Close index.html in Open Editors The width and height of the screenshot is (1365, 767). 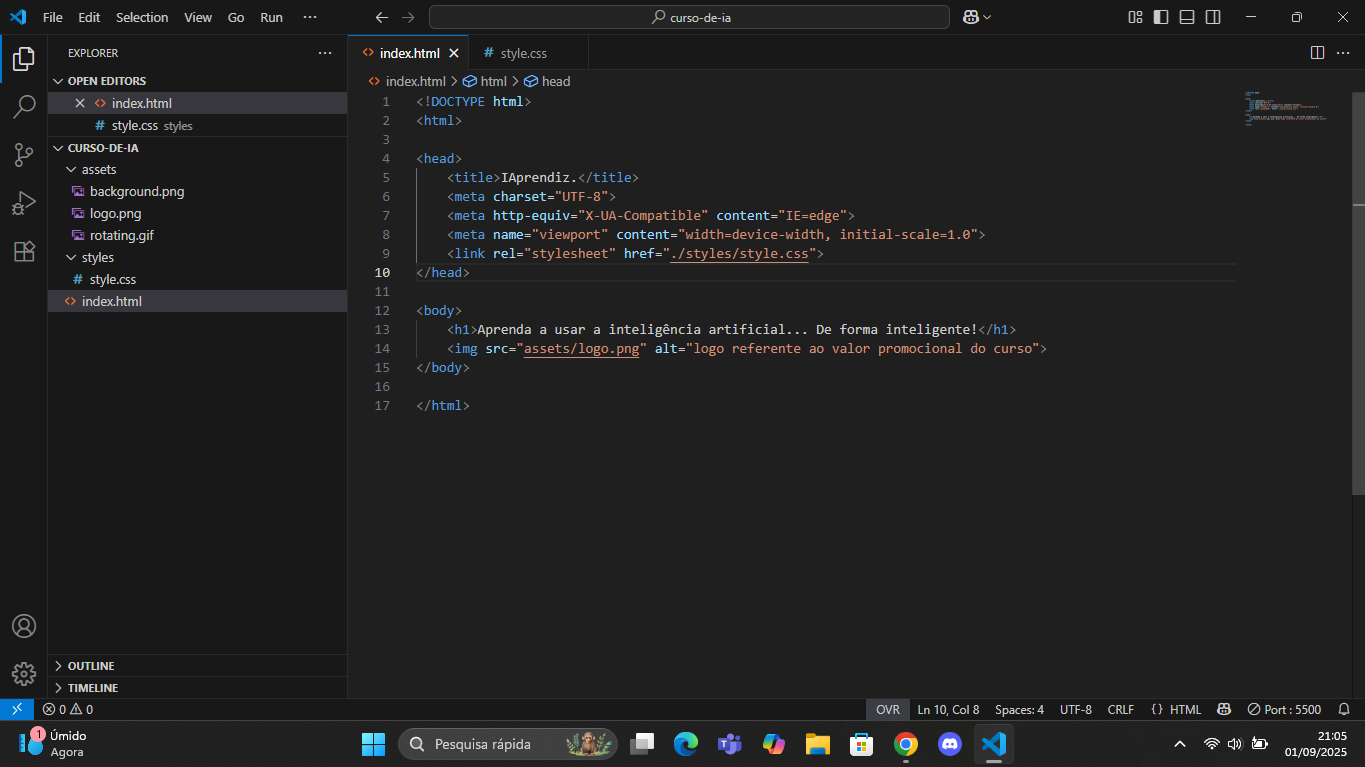pos(80,103)
